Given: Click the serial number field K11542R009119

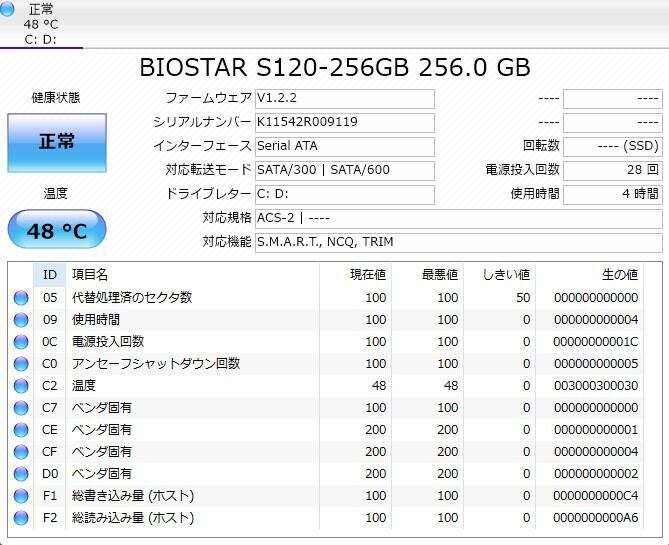Looking at the screenshot, I should click(344, 122).
